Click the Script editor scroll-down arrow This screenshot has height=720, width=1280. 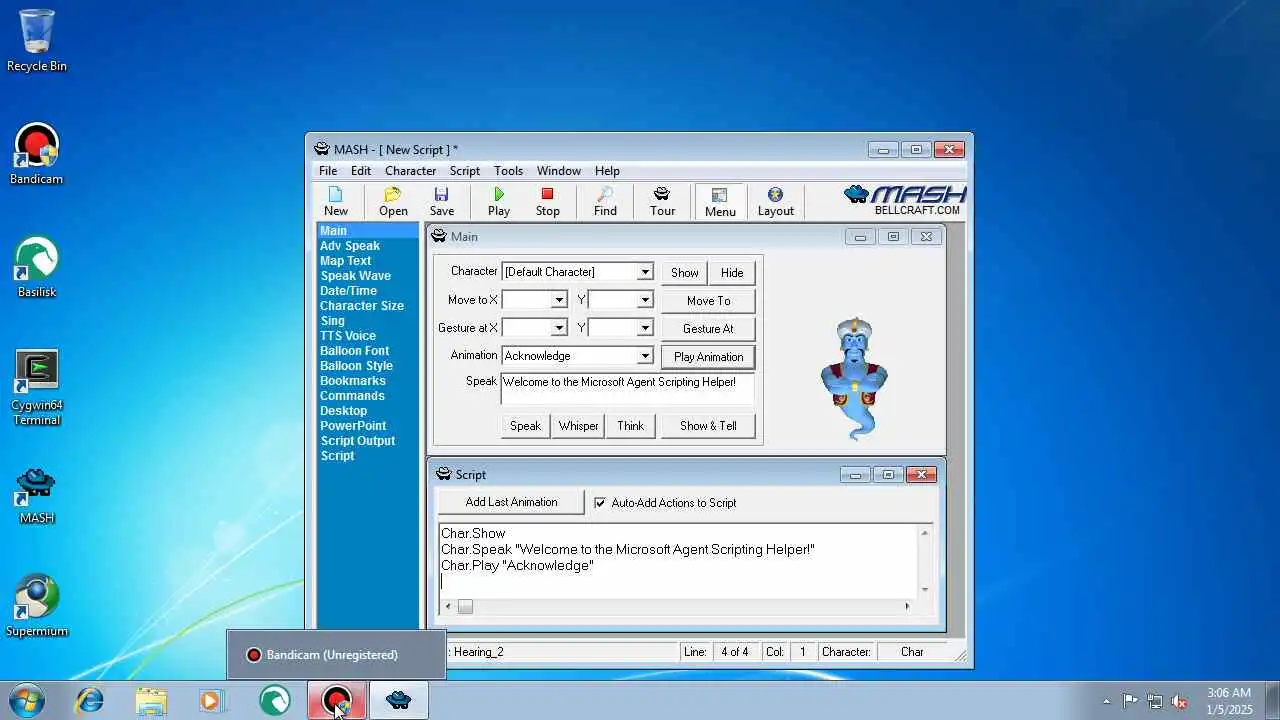pyautogui.click(x=925, y=589)
